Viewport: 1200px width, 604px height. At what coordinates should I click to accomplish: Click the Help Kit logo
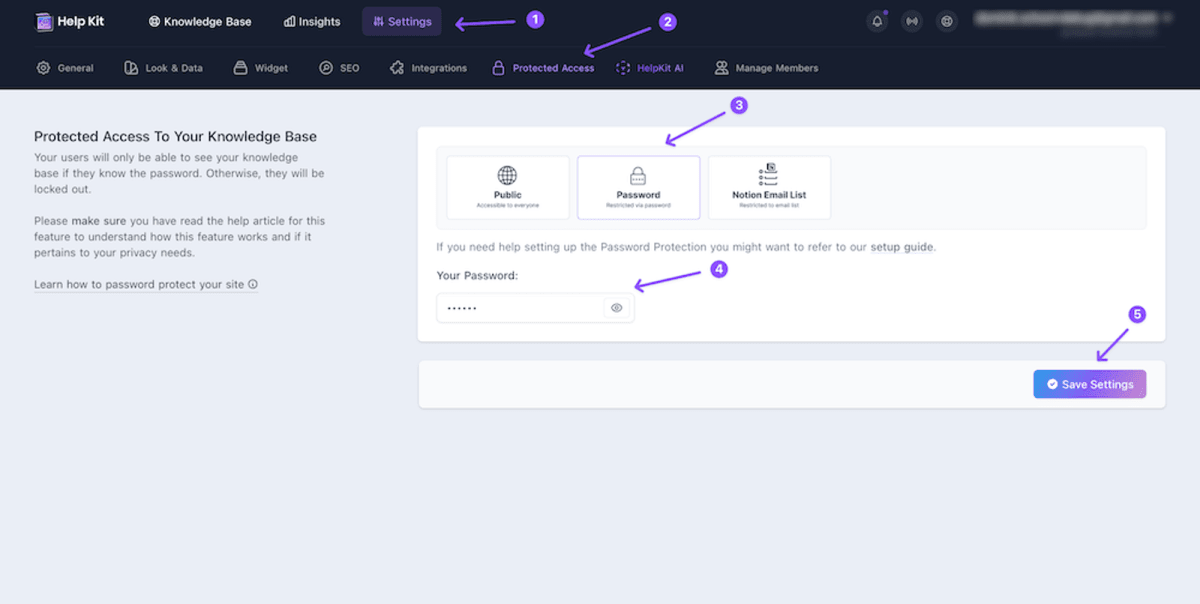click(x=69, y=21)
